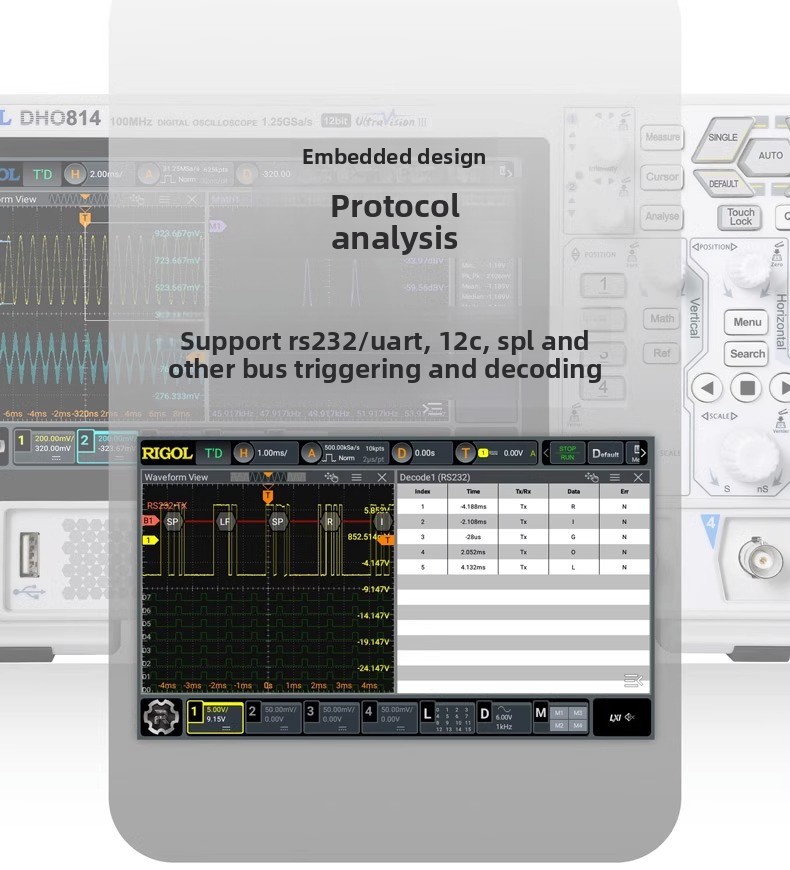
Task: Select the Index column header
Action: 422,492
